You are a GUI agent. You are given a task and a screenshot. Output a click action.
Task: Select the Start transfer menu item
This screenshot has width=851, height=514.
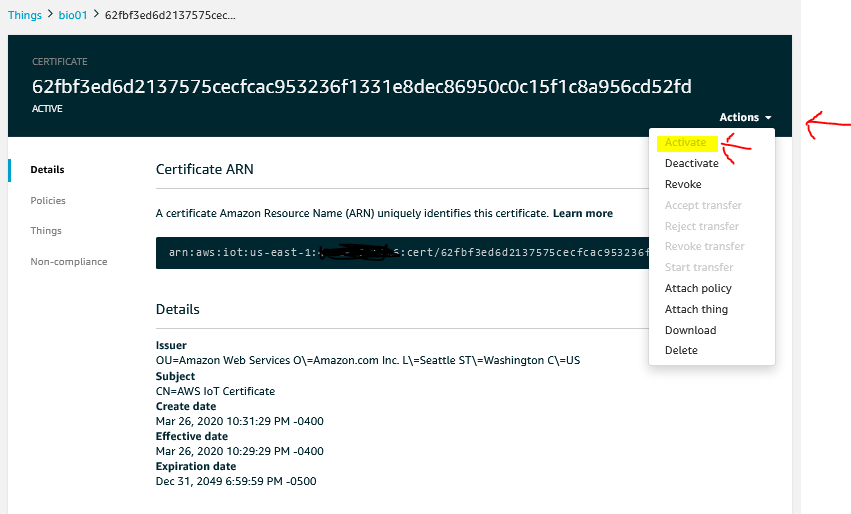click(x=699, y=267)
